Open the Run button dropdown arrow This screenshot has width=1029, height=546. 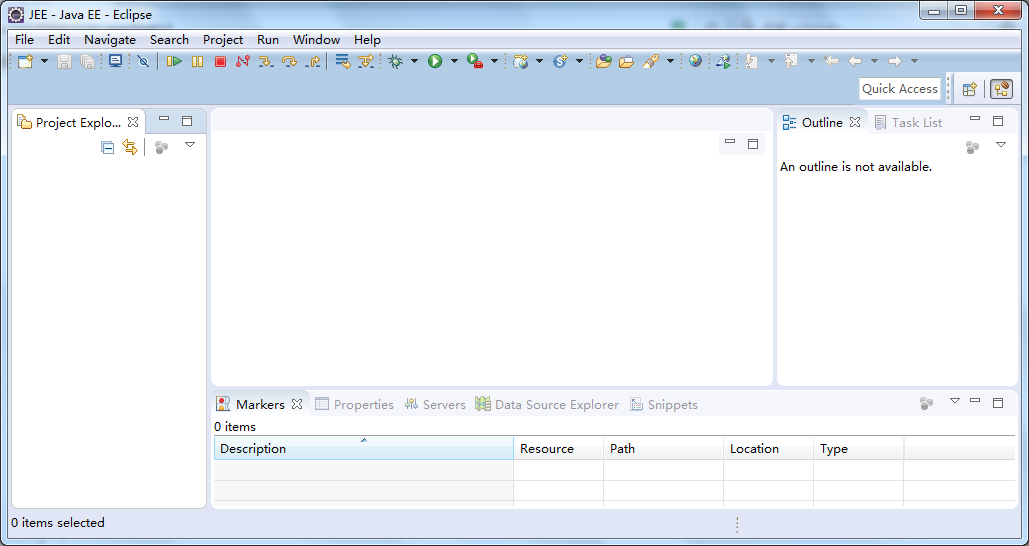(x=454, y=62)
